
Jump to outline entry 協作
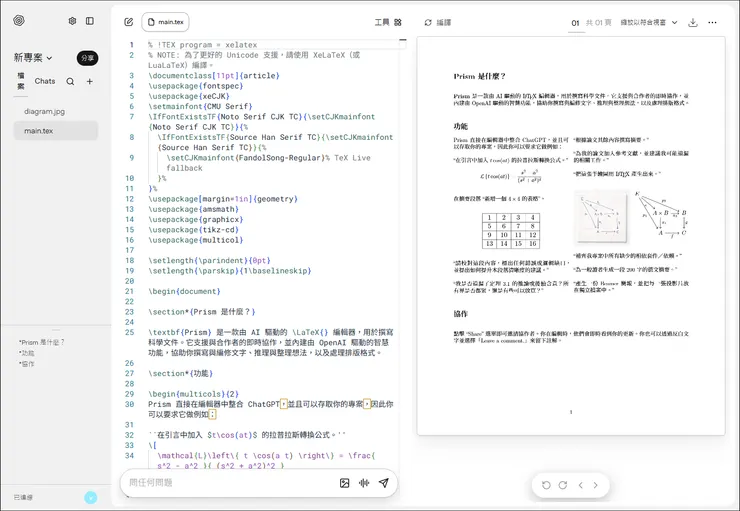26,364
